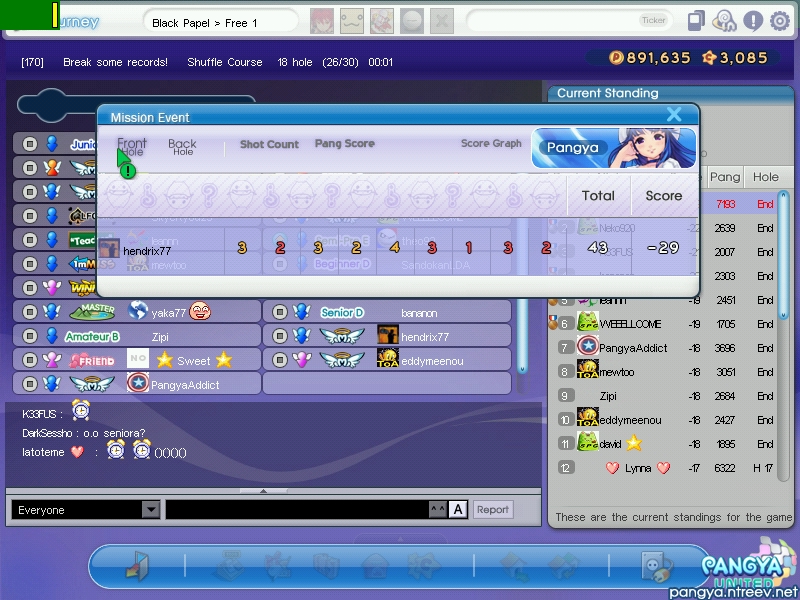Click 'Shuffle Course' in room info bar
The image size is (800, 600).
[x=224, y=62]
